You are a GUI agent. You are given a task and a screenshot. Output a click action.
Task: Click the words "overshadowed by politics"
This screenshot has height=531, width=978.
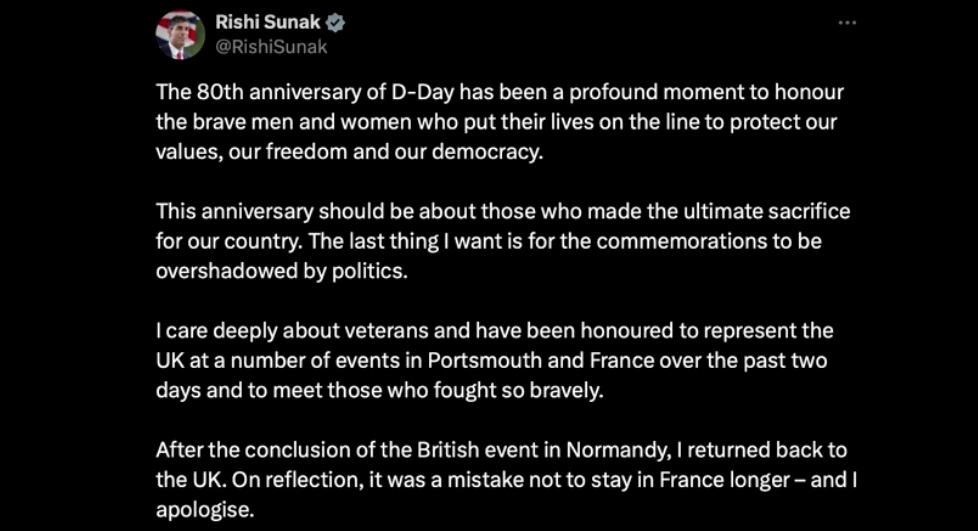(x=281, y=273)
